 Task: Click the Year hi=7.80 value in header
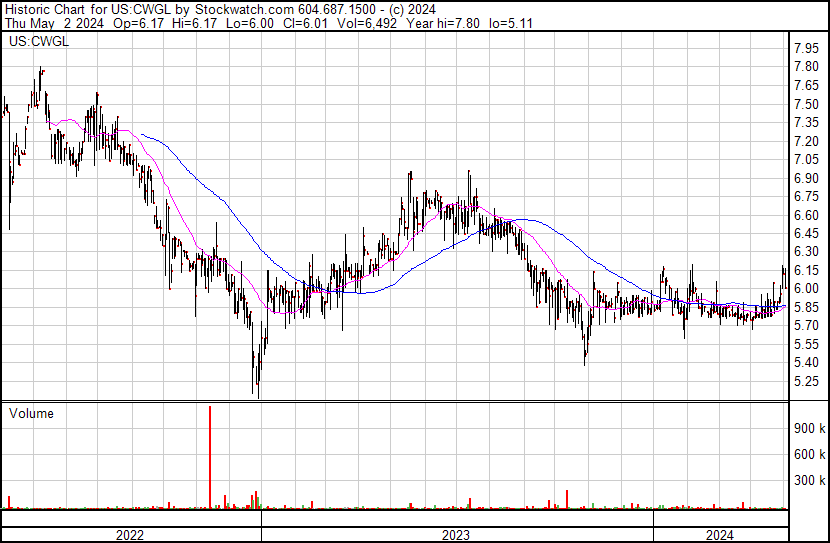(443, 23)
